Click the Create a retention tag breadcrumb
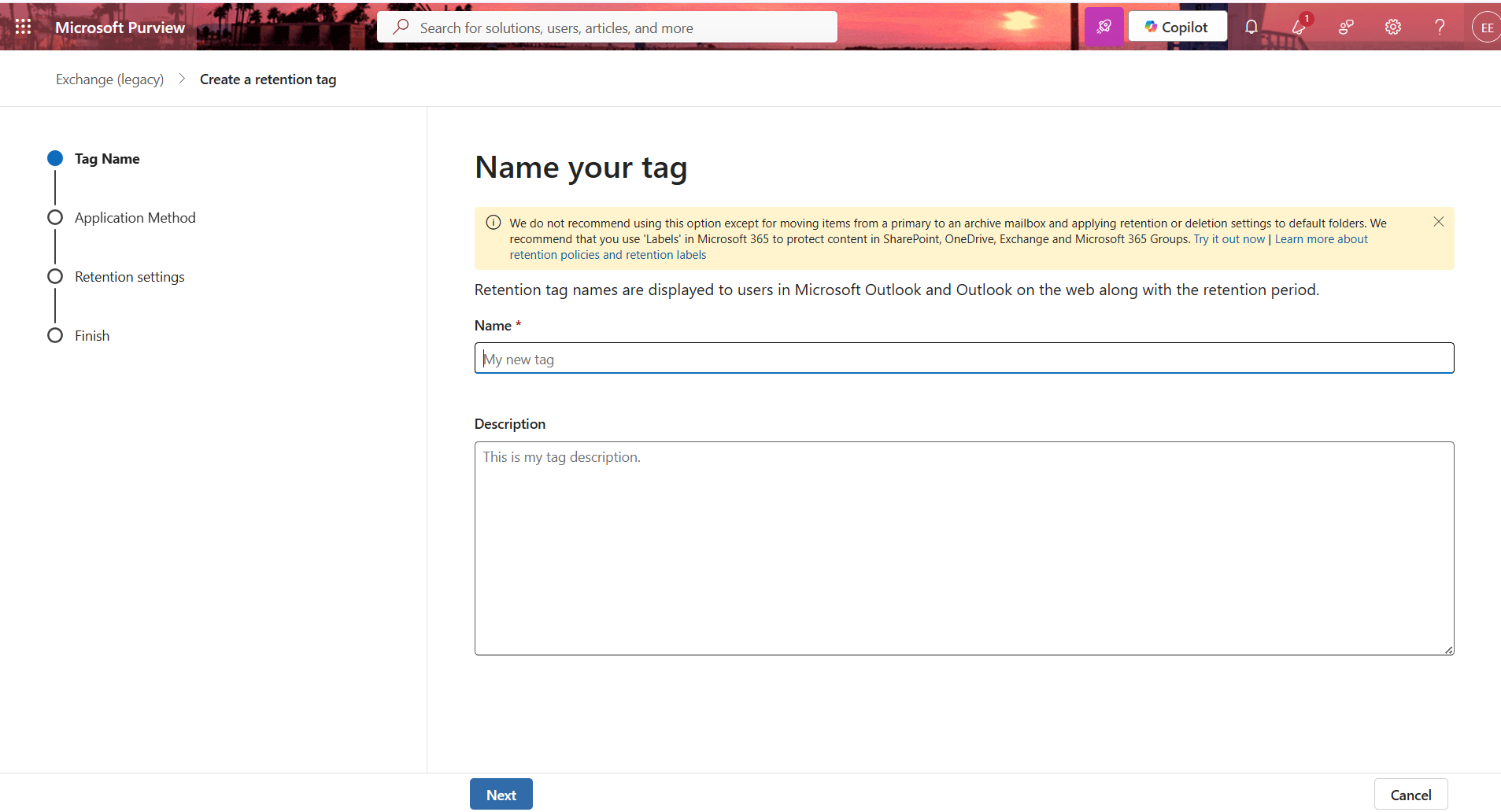Image resolution: width=1501 pixels, height=812 pixels. (x=268, y=79)
